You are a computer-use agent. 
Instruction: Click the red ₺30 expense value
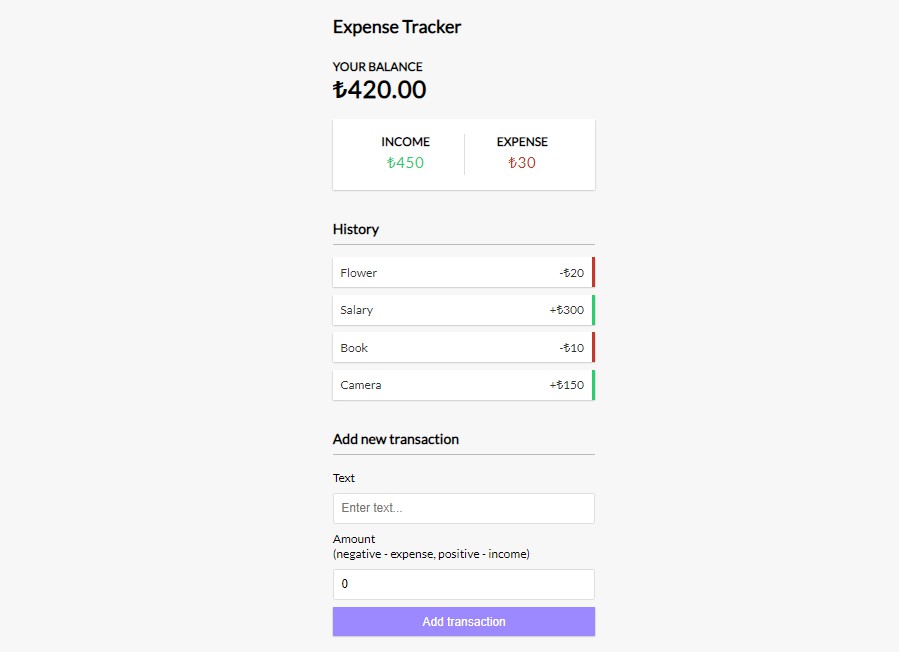click(x=521, y=162)
